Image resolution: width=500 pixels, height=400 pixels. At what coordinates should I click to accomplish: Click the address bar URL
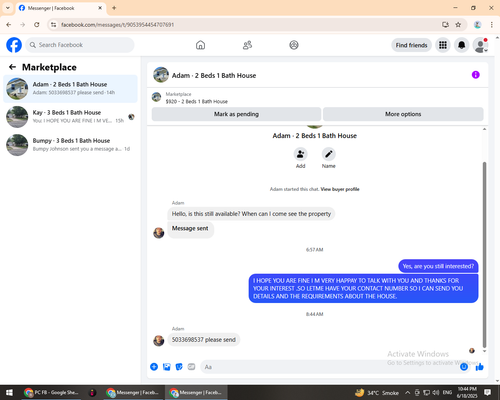click(118, 25)
